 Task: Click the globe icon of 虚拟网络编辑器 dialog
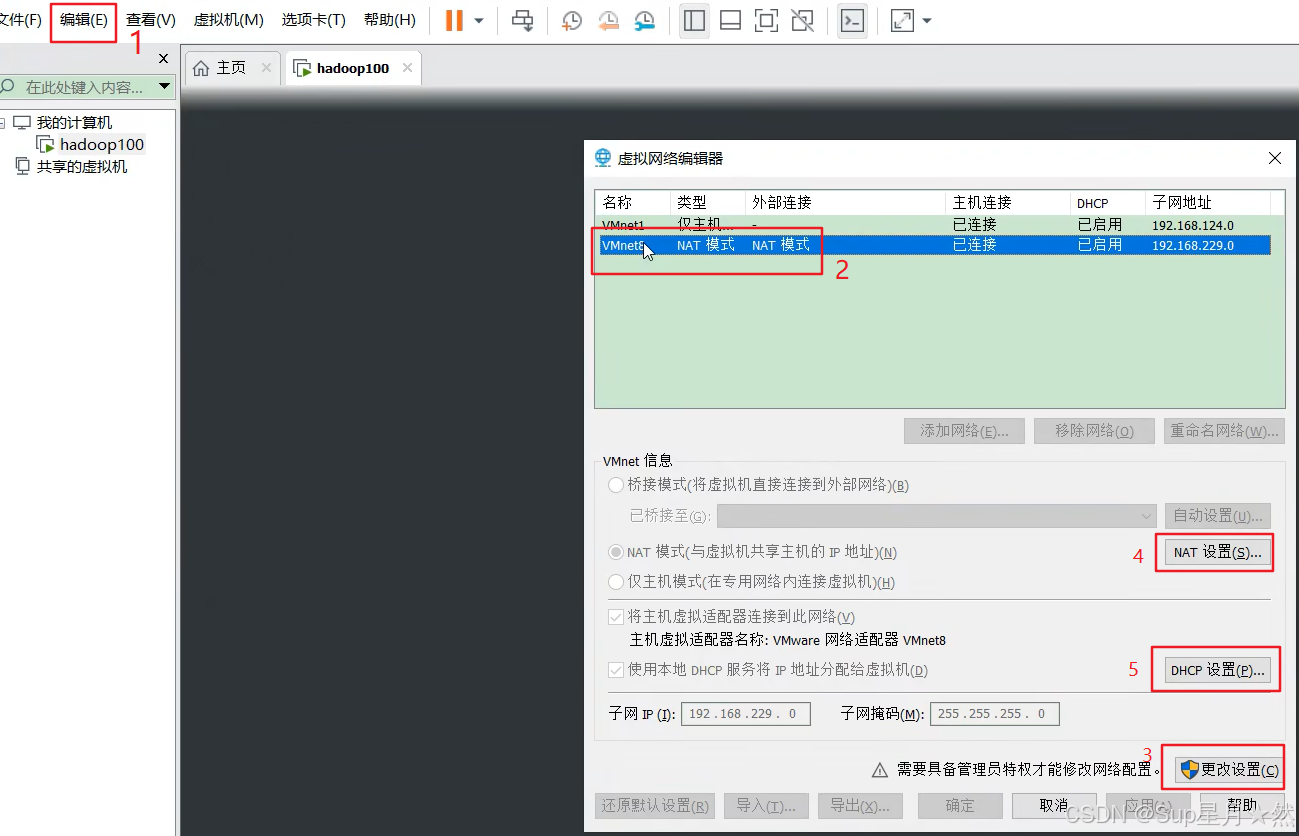(x=603, y=158)
